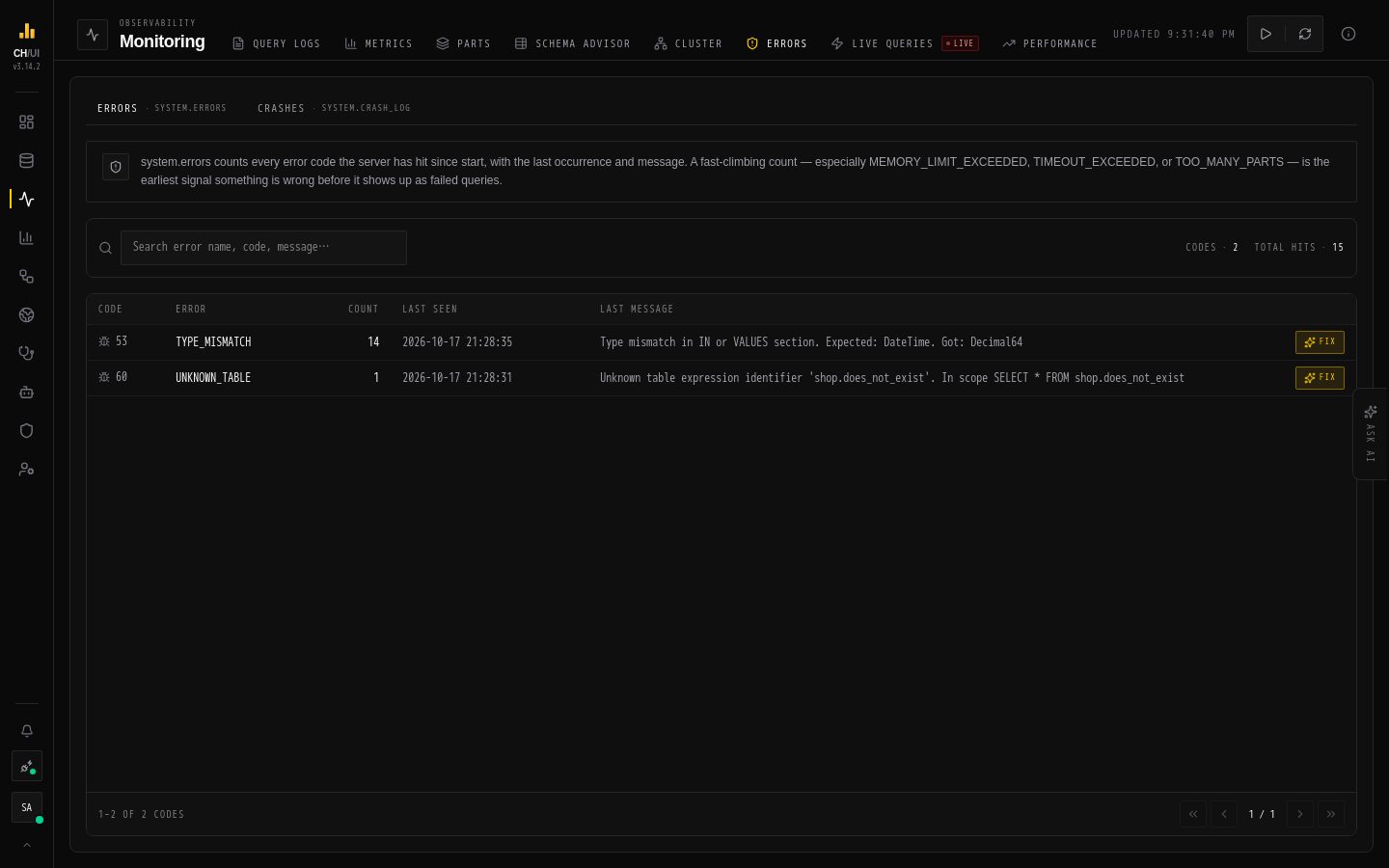Click the Last Seen column header
1389x868 pixels.
[430, 310]
